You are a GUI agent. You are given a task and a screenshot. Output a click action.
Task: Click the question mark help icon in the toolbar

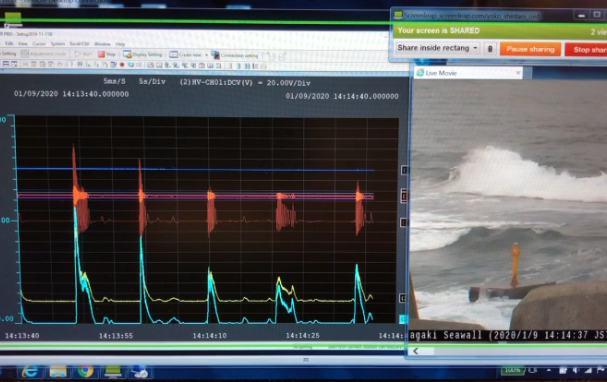pos(71,65)
